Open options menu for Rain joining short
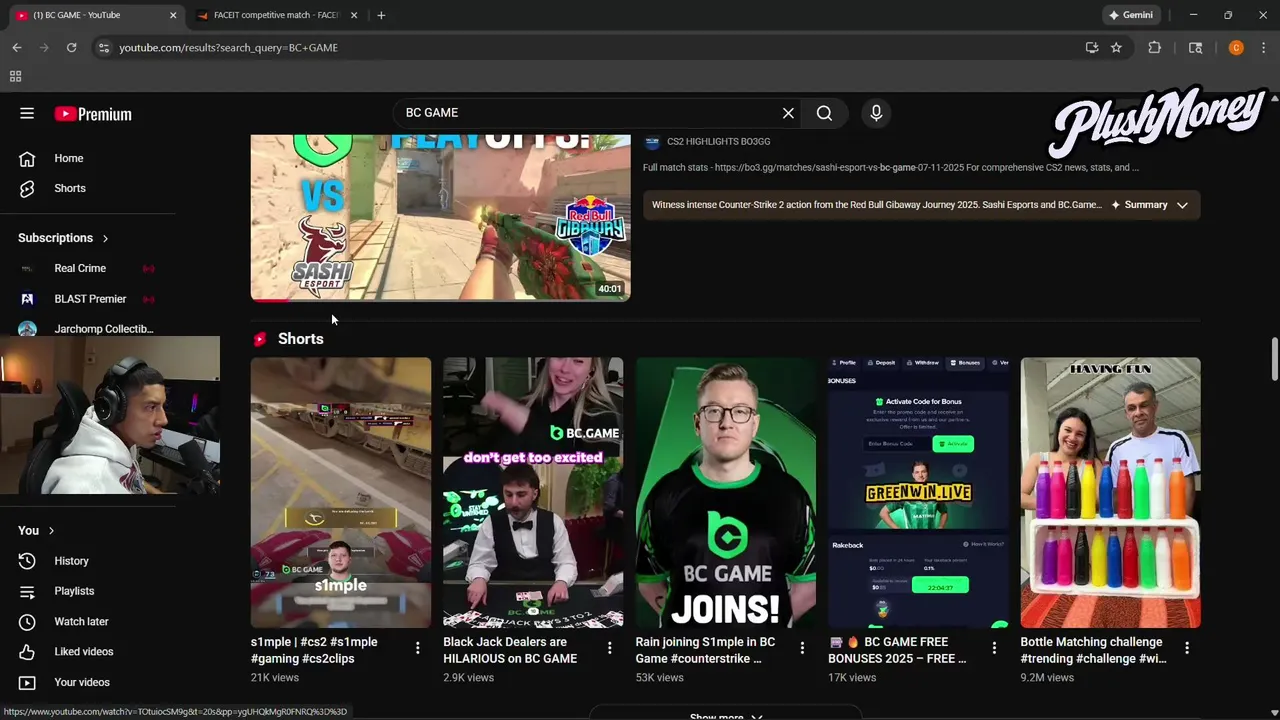Screen dimensions: 1280x720 (x=802, y=648)
